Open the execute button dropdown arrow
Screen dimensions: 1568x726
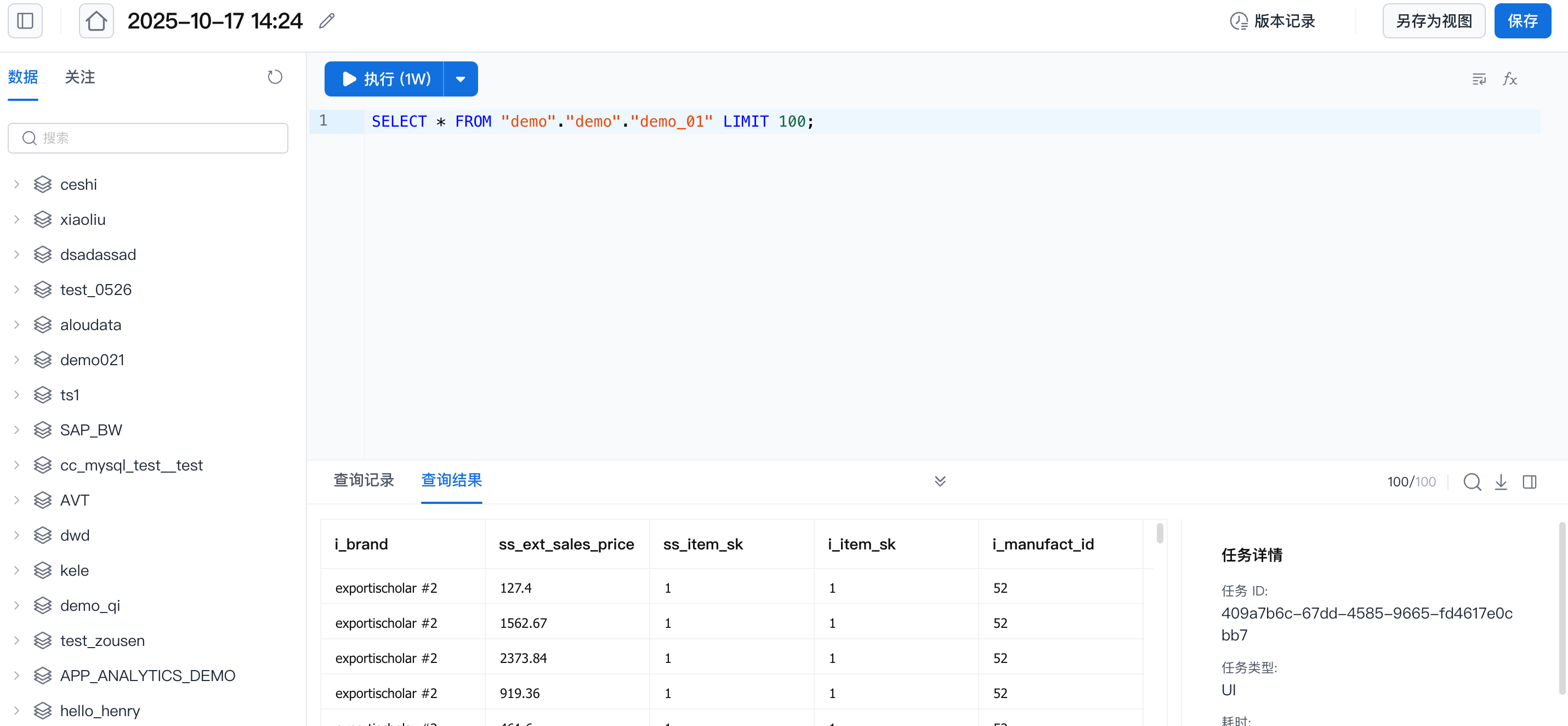pyautogui.click(x=461, y=79)
